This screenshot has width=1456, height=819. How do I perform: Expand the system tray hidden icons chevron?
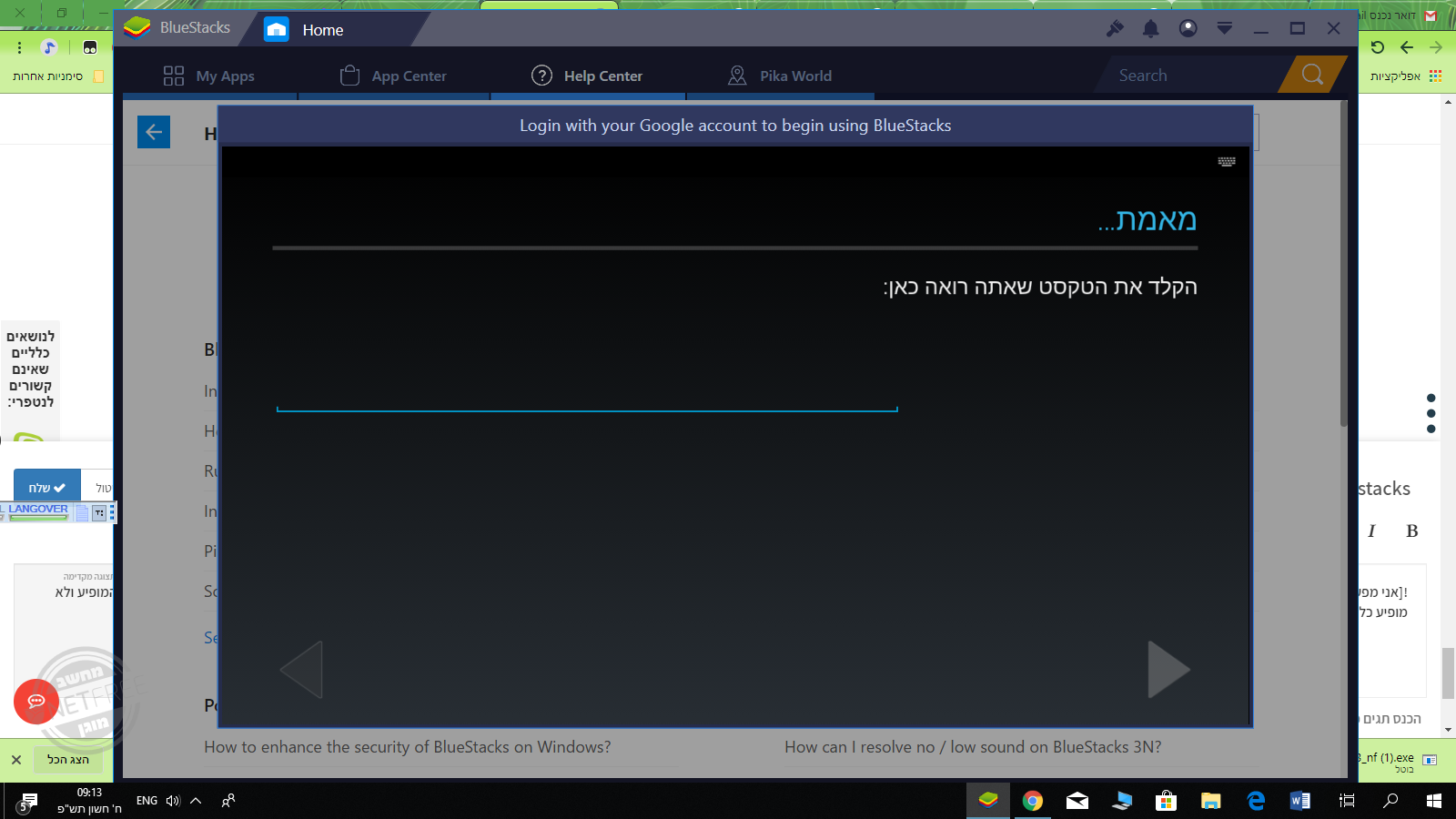196,801
